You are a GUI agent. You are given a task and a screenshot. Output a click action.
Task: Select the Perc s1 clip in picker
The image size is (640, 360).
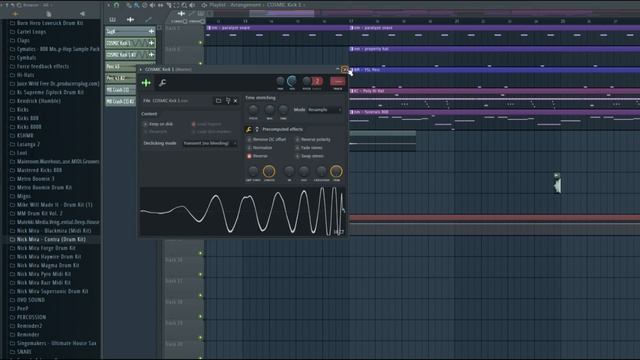(x=121, y=67)
